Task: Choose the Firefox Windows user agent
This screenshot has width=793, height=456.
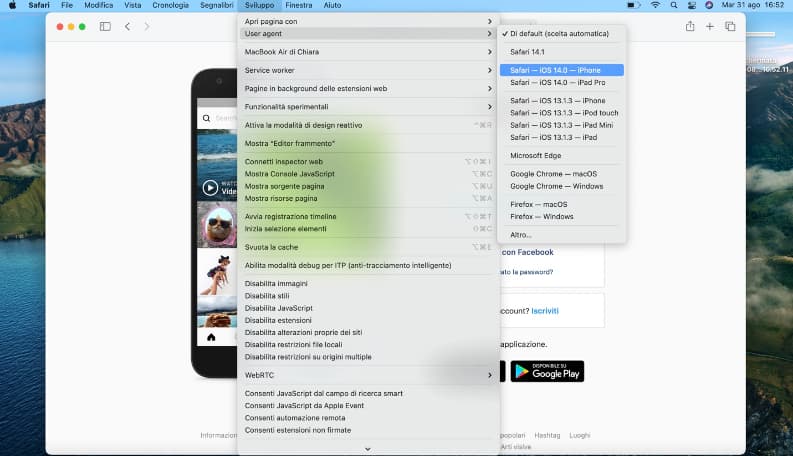Action: 561,216
